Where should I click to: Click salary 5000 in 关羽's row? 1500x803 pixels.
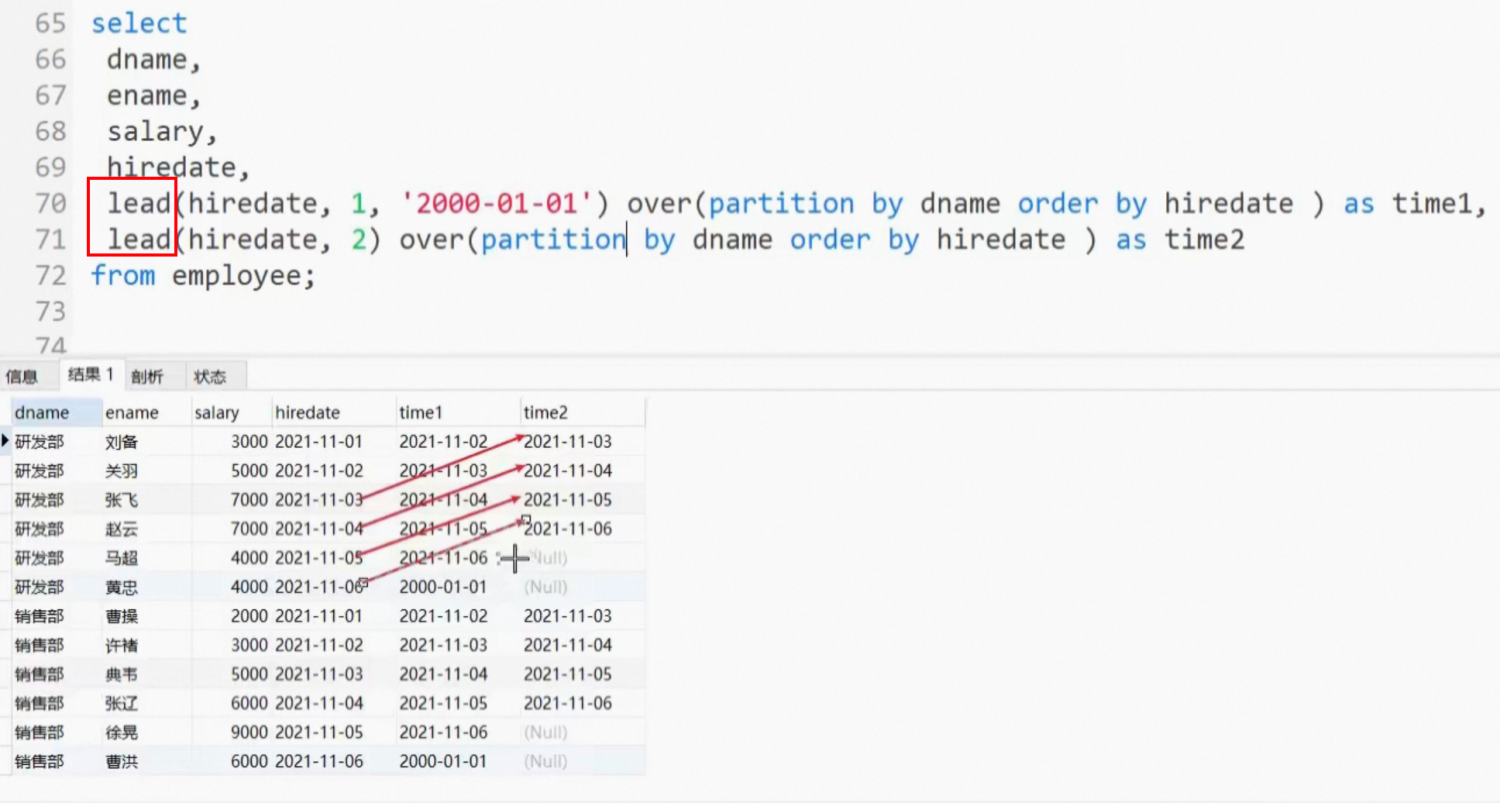[250, 470]
